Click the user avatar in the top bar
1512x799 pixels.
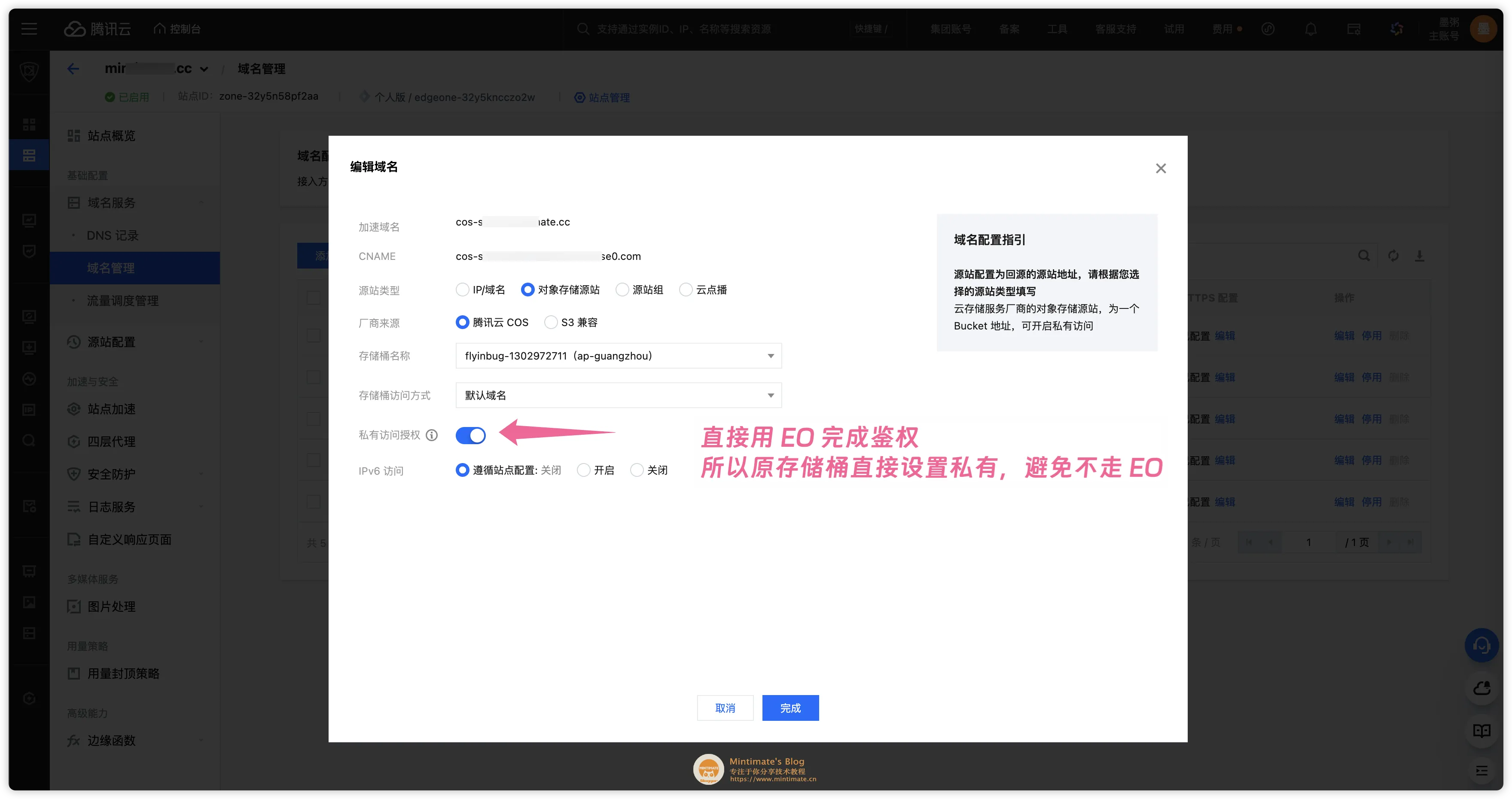pyautogui.click(x=1483, y=29)
